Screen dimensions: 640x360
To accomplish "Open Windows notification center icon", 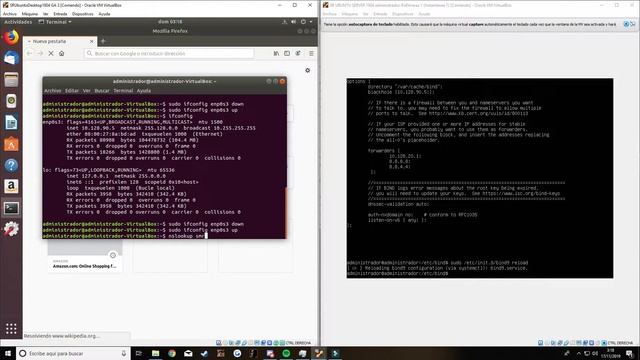I will coord(630,353).
